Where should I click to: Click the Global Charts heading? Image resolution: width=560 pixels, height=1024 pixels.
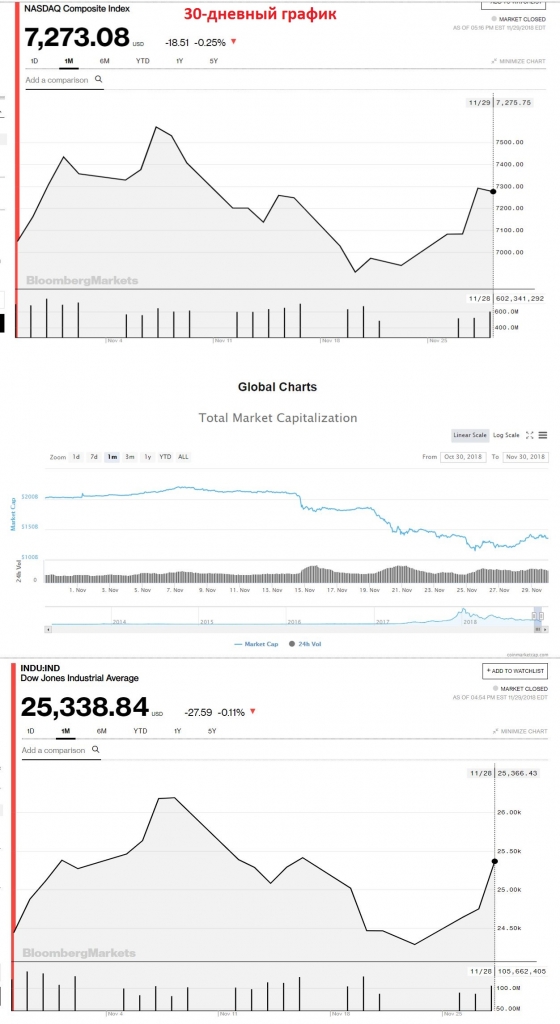tap(277, 387)
